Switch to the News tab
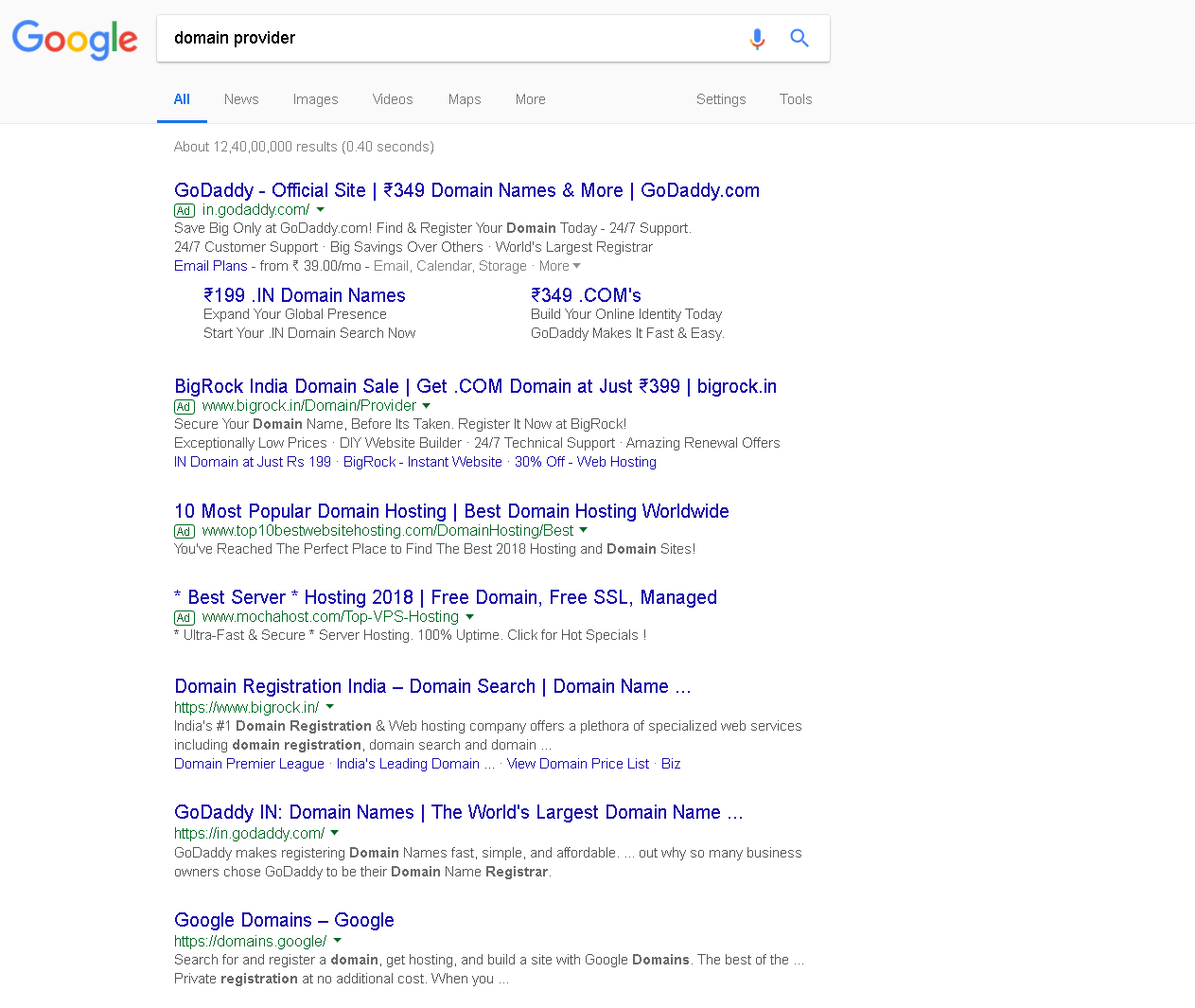Screen dimensions: 1195x1008 [x=241, y=99]
